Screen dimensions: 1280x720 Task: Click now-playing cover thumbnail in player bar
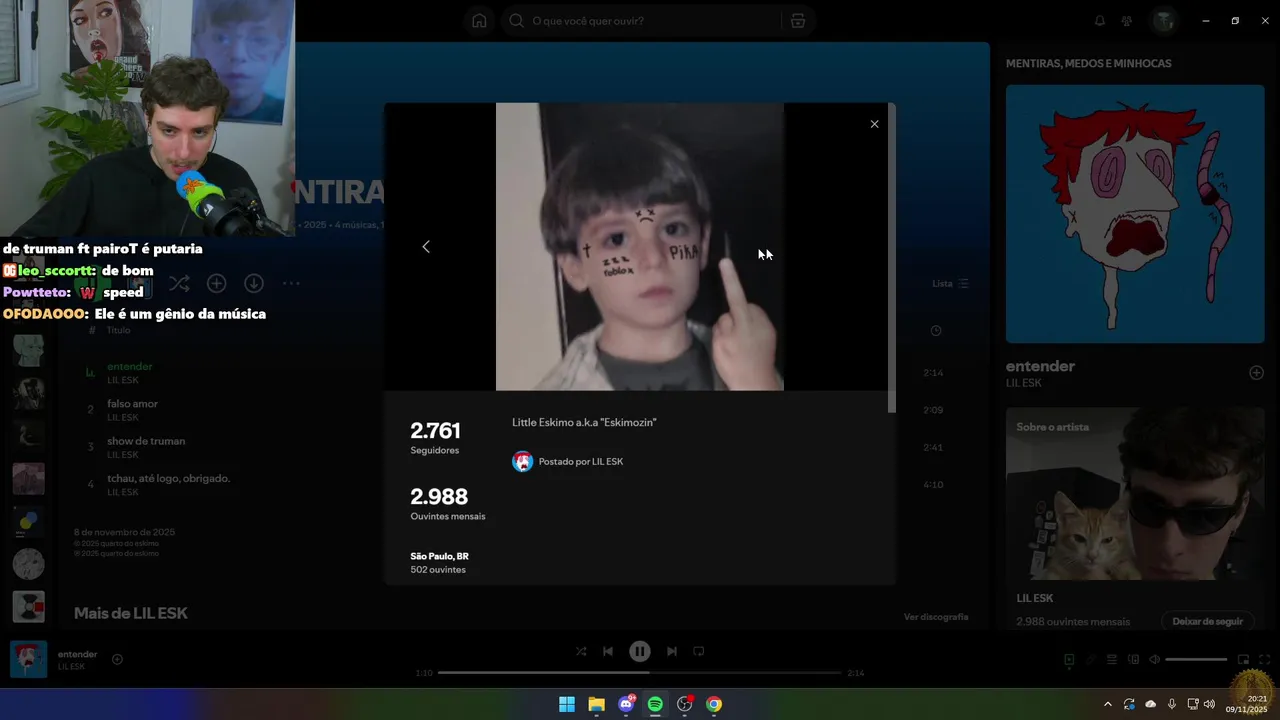(28, 660)
